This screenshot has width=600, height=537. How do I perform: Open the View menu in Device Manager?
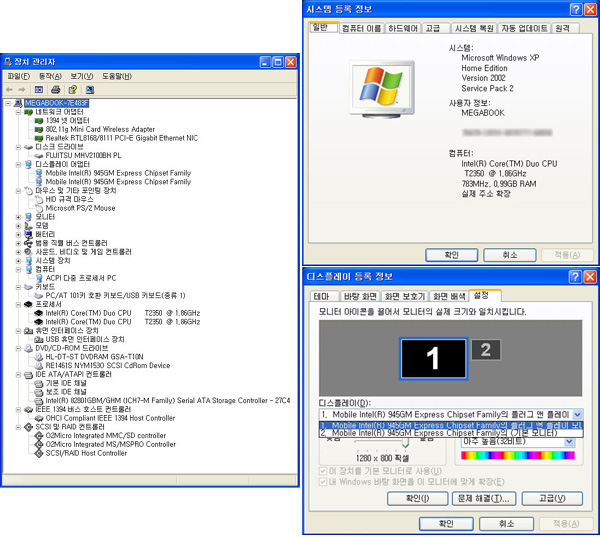coord(82,76)
